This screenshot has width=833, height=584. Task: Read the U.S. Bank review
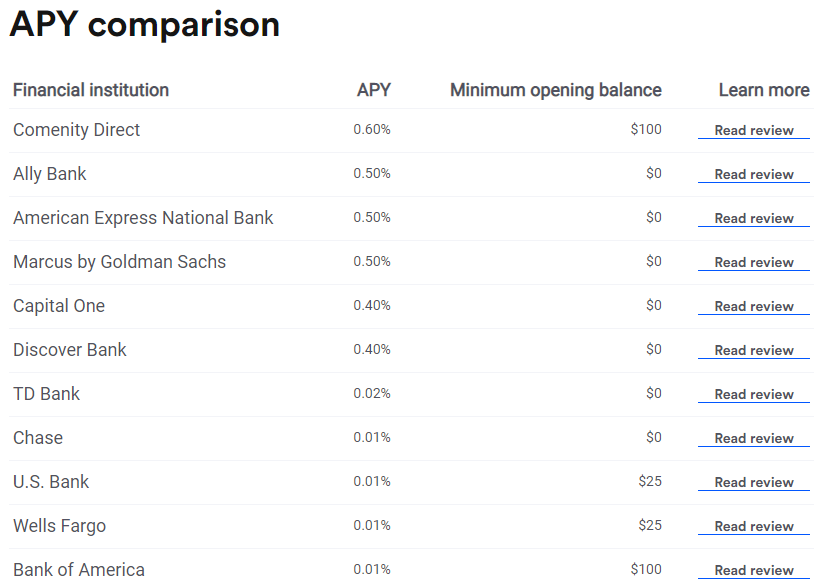[x=753, y=482]
